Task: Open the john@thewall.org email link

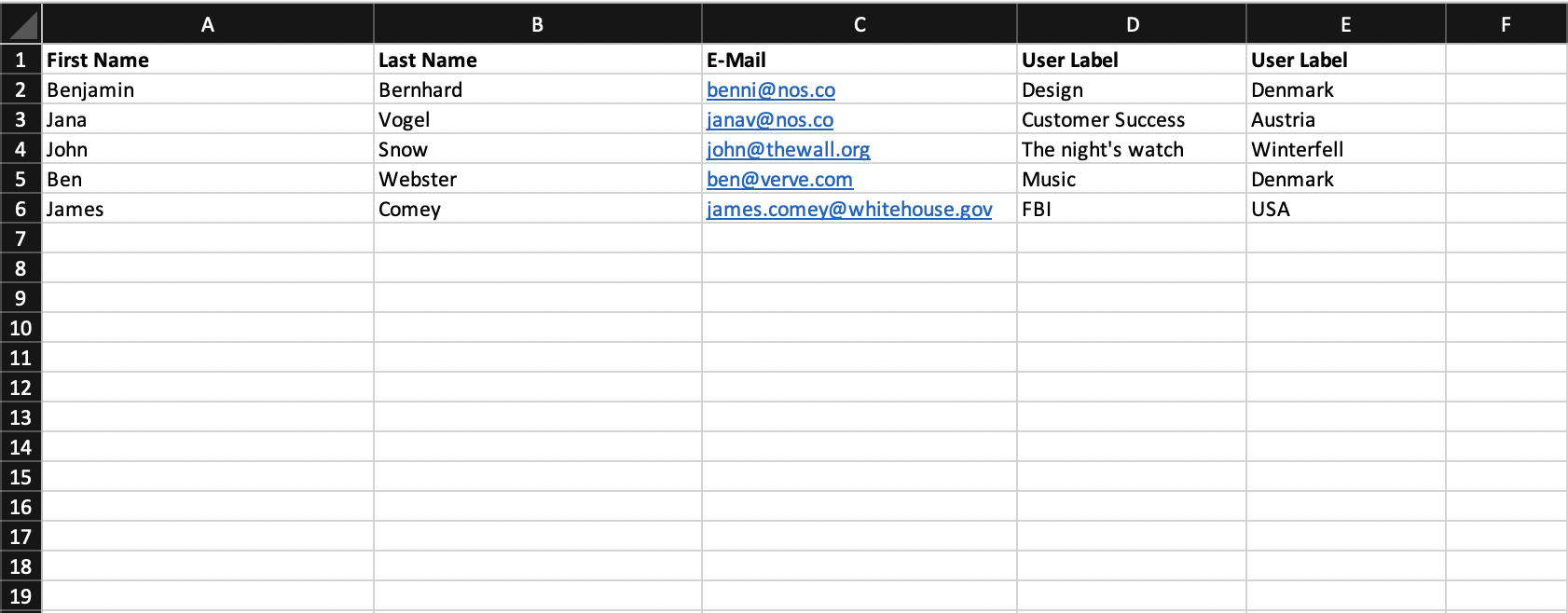Action: coord(789,150)
